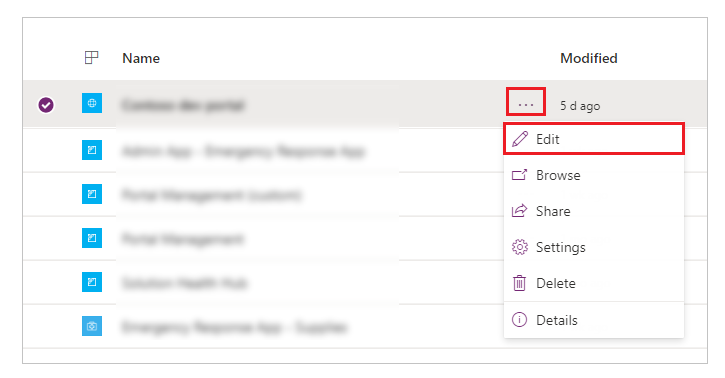The height and width of the screenshot is (378, 725).
Task: Click the app type column header icon
Action: [92, 58]
